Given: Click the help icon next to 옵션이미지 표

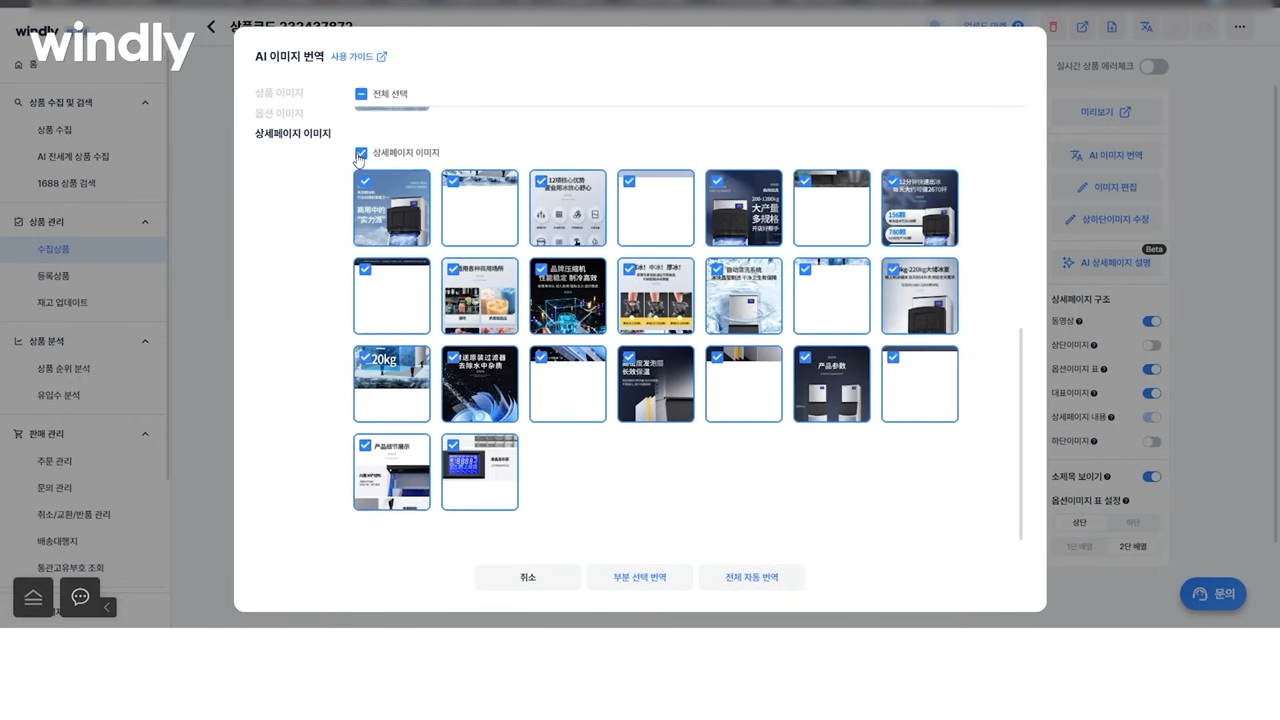Looking at the screenshot, I should 1103,370.
